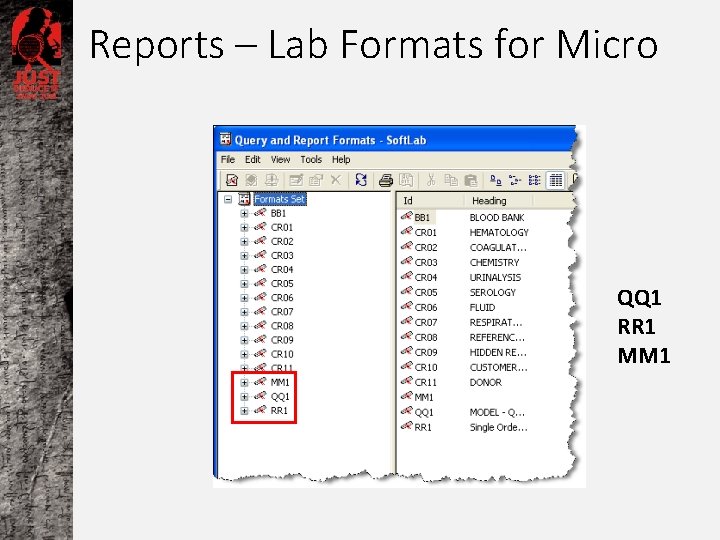
Task: Open the Help menu
Action: [x=341, y=159]
